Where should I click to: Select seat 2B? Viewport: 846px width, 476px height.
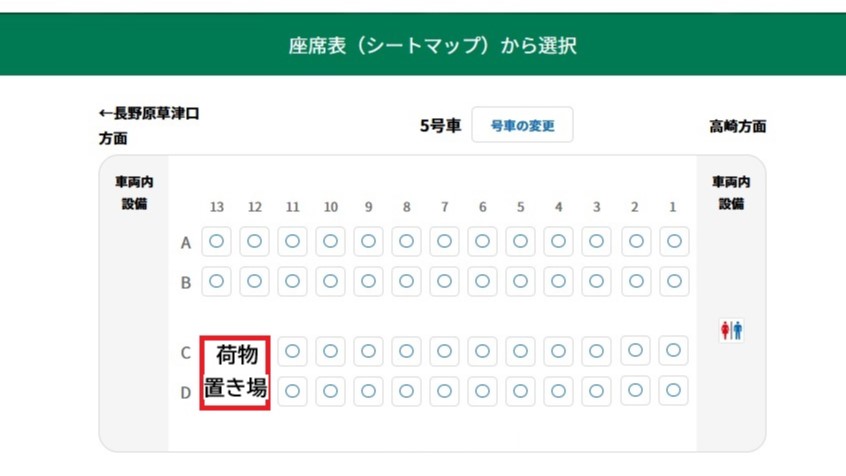(635, 281)
